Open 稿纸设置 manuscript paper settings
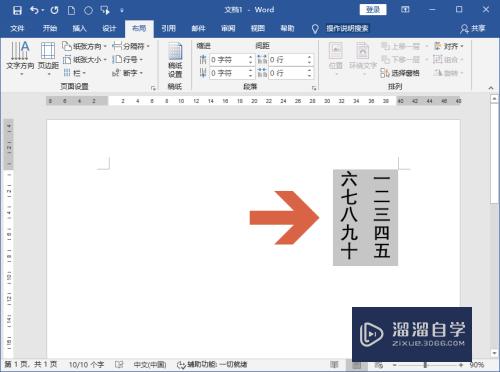500x372 pixels. click(175, 60)
